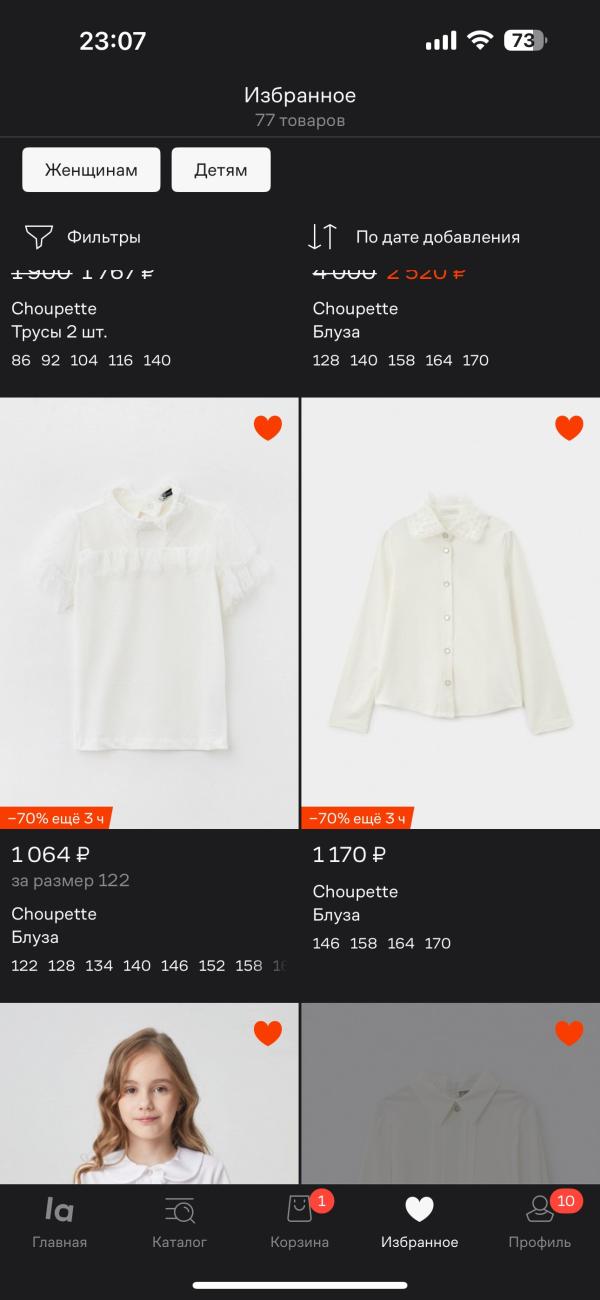Choose size 122 for the ruffled blouse
This screenshot has height=1300, width=600.
pos(24,965)
